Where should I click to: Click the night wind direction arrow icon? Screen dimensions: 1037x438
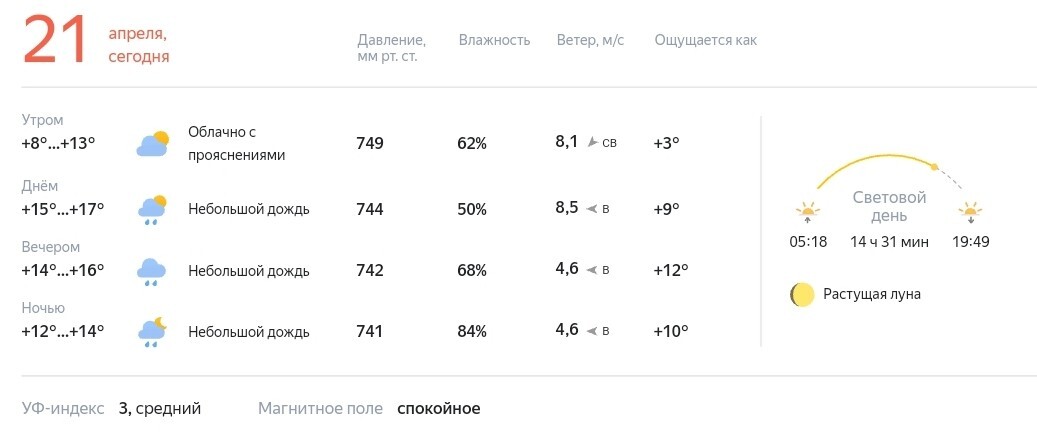[x=593, y=331]
